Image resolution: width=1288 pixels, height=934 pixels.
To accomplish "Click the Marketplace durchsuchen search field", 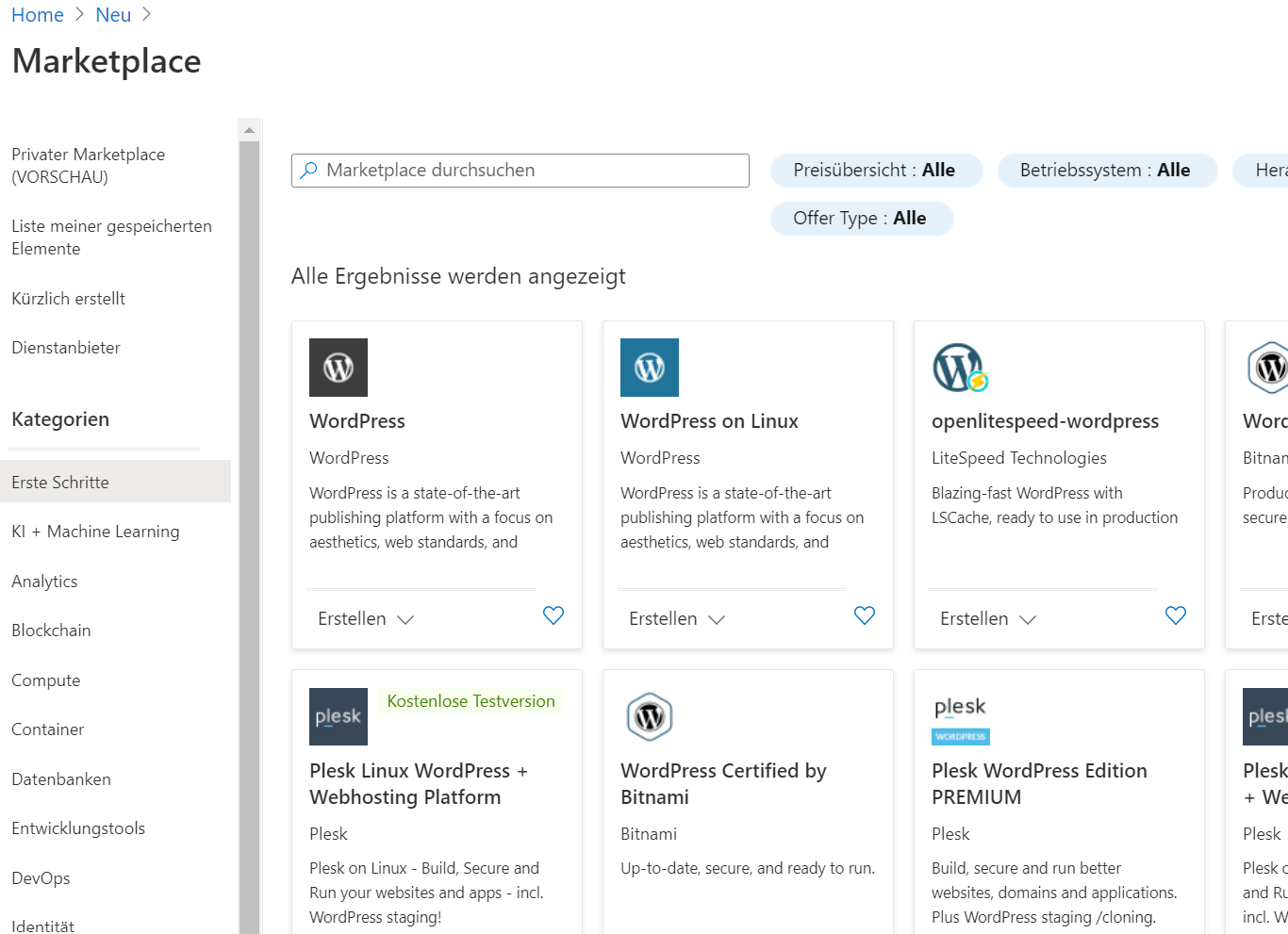I will pos(520,171).
